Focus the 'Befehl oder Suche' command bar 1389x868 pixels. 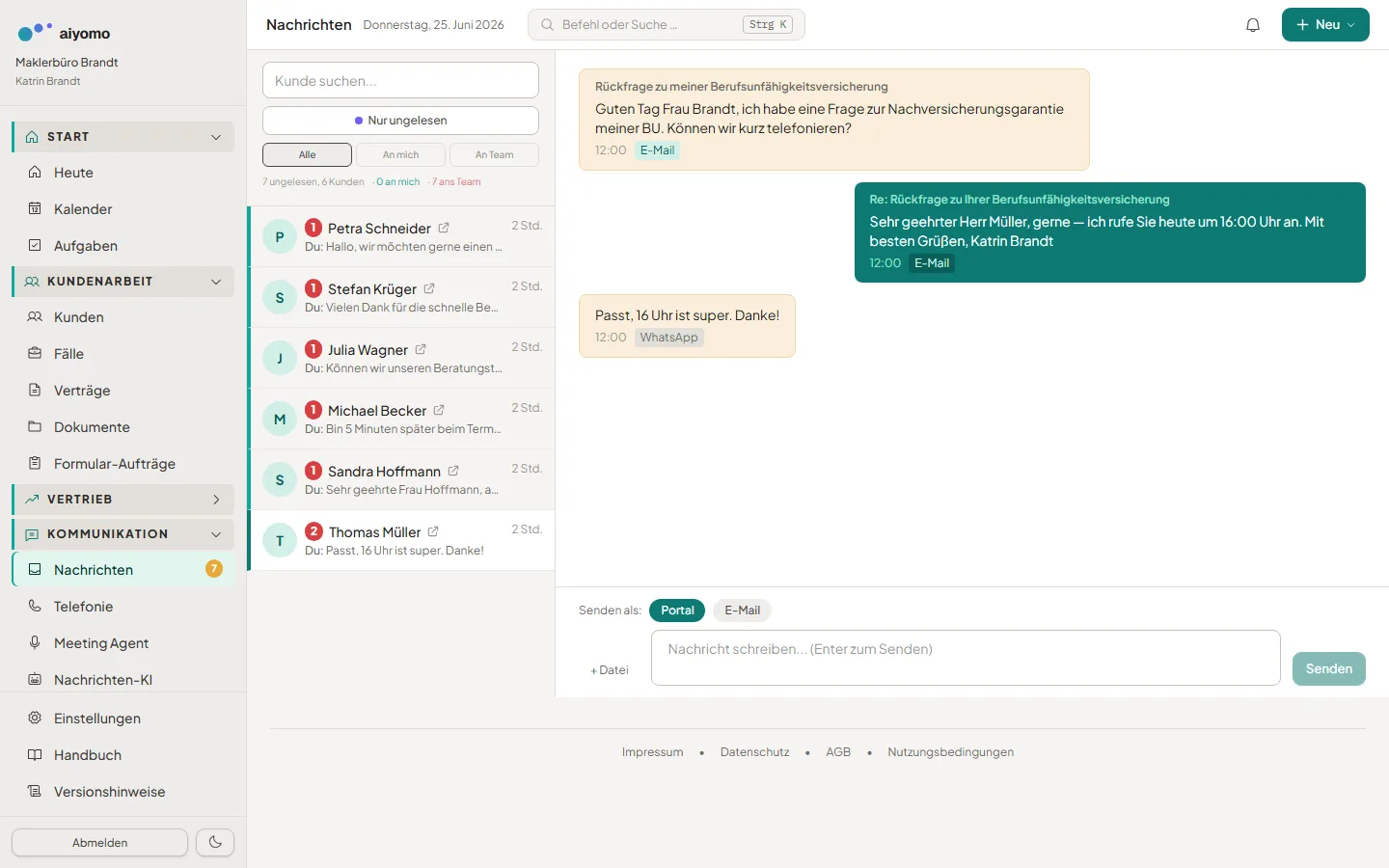(666, 25)
